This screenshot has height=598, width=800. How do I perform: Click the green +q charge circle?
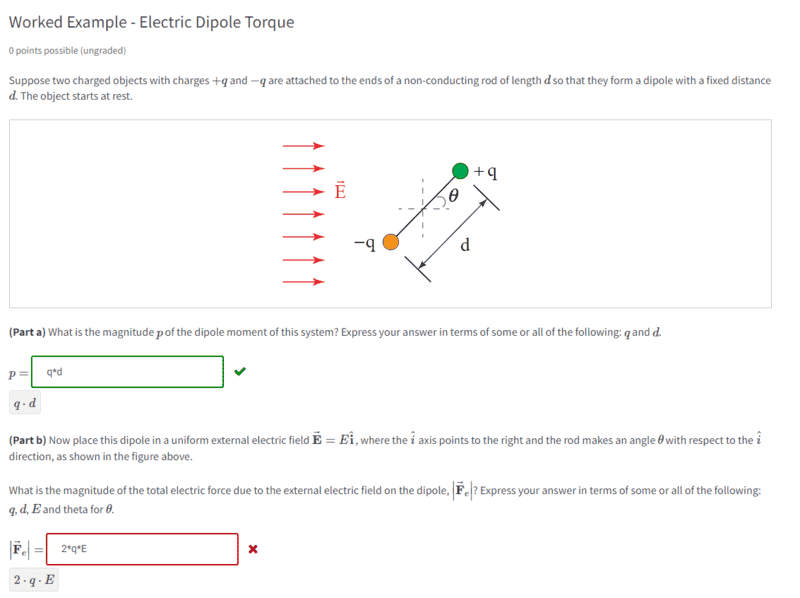[x=460, y=170]
